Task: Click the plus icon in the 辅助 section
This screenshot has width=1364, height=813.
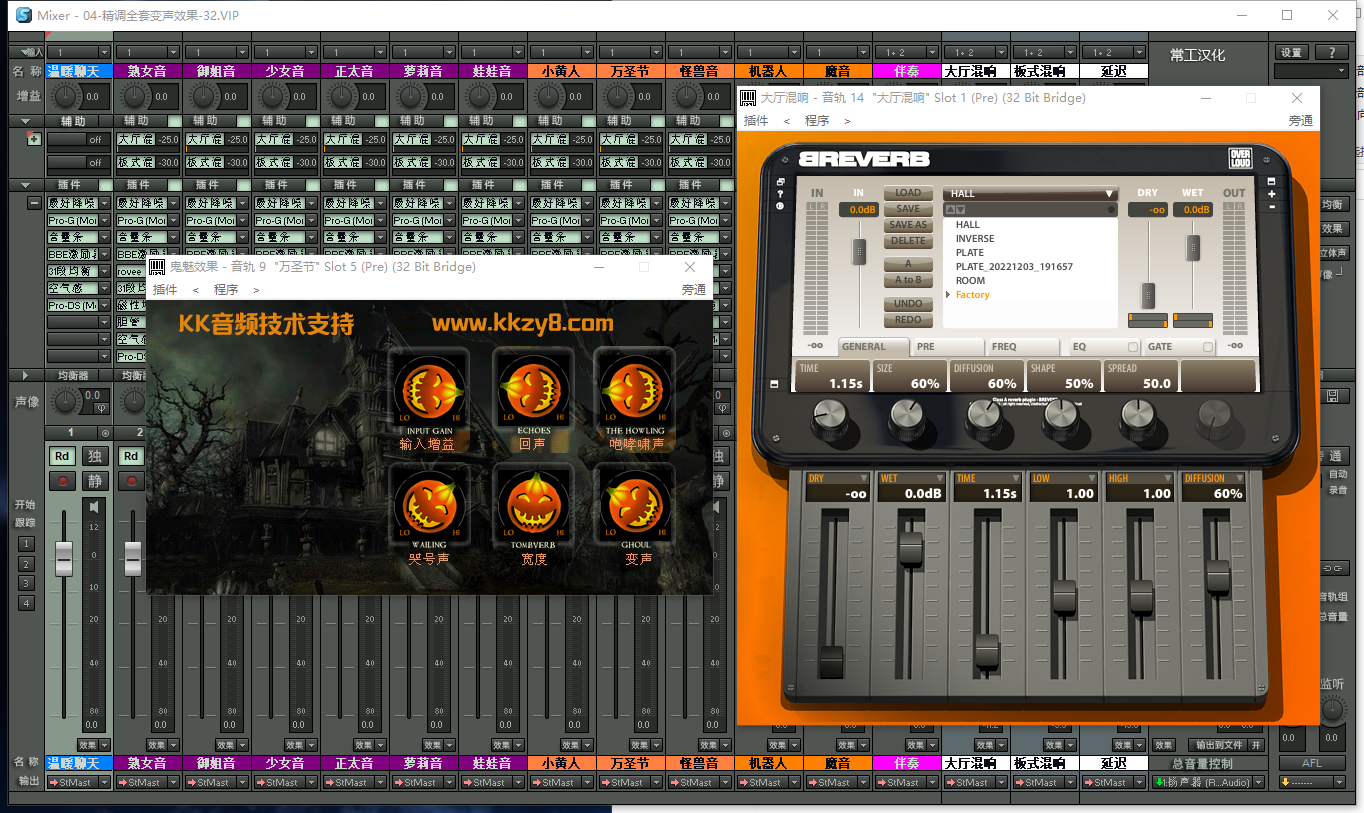Action: [33, 140]
